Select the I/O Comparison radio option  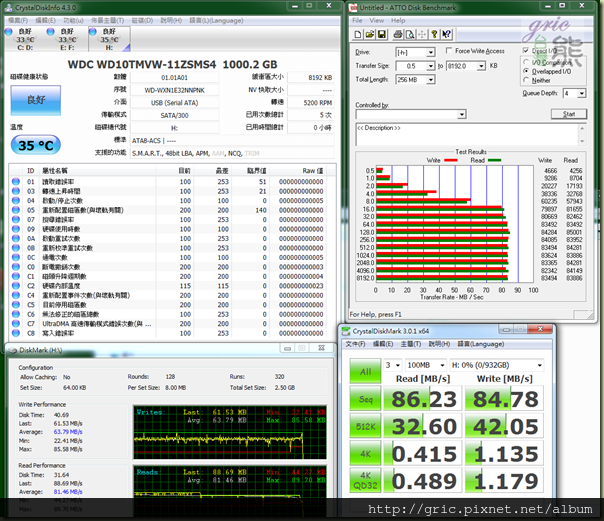[x=526, y=60]
